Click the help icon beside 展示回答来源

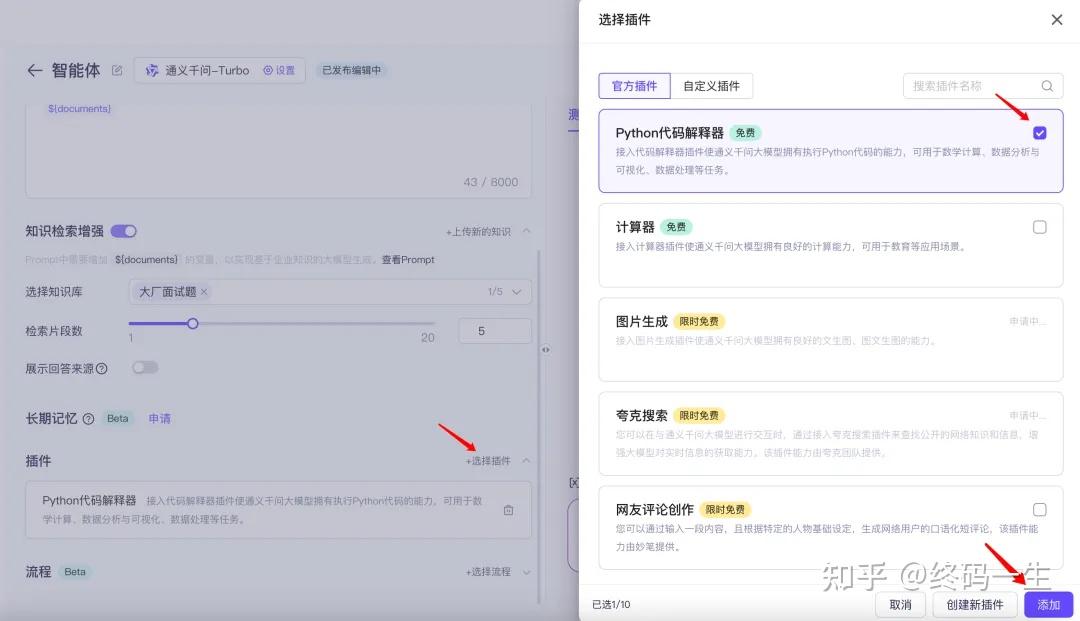coord(101,368)
